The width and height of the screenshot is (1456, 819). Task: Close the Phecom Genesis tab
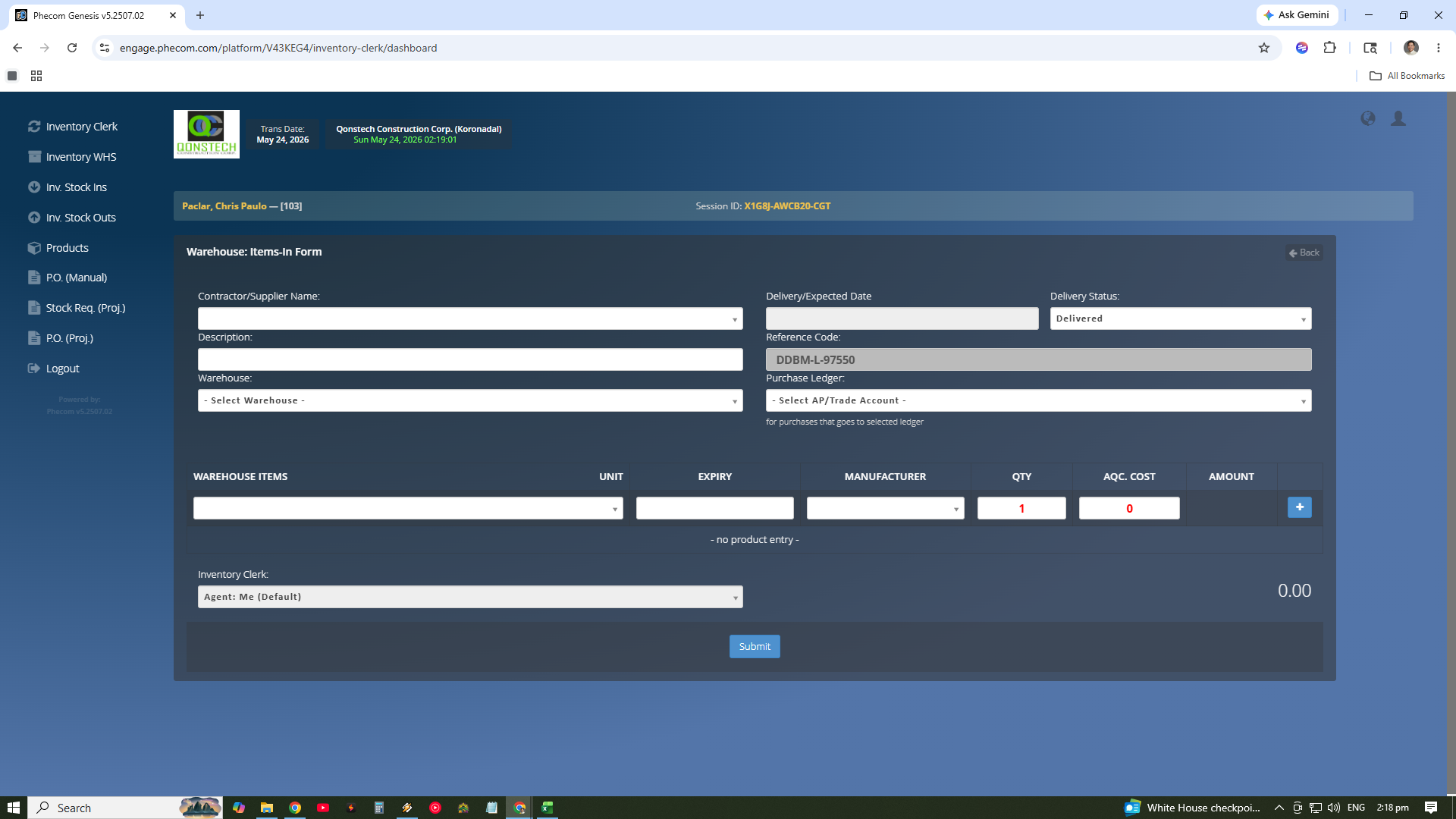(x=173, y=15)
